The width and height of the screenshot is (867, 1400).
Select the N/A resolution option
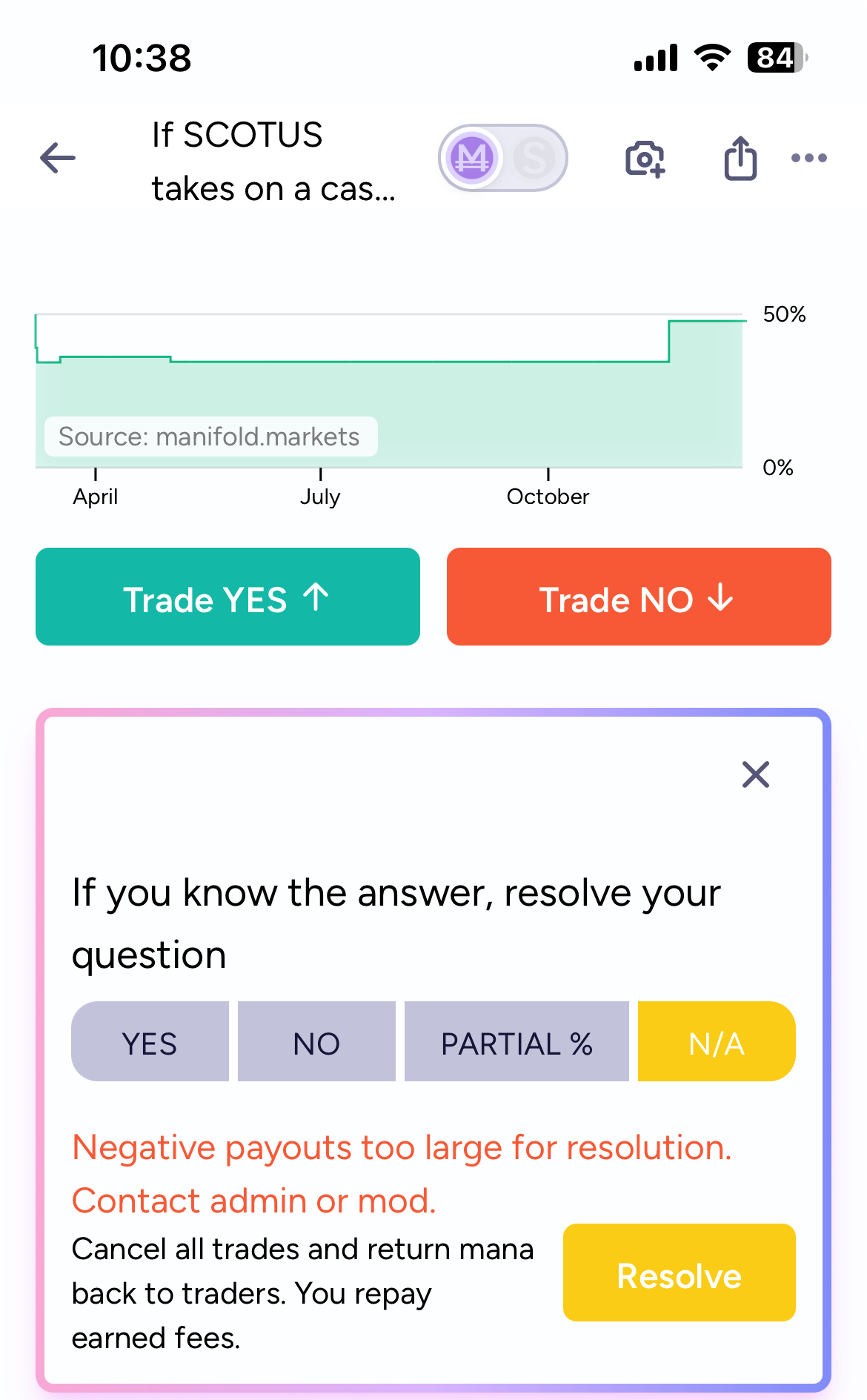(x=717, y=1041)
